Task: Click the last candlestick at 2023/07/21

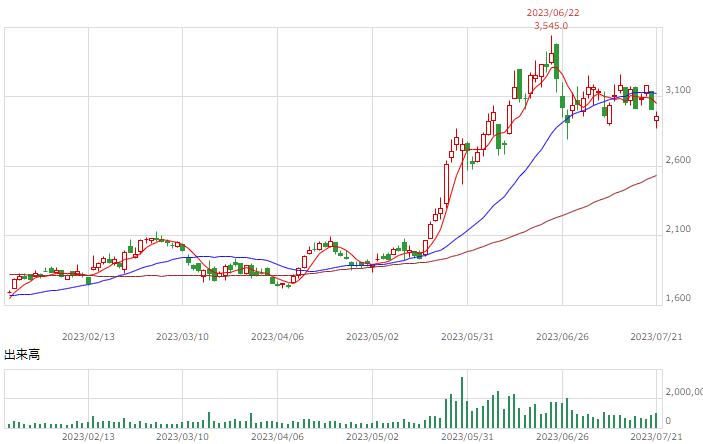Action: coord(656,119)
